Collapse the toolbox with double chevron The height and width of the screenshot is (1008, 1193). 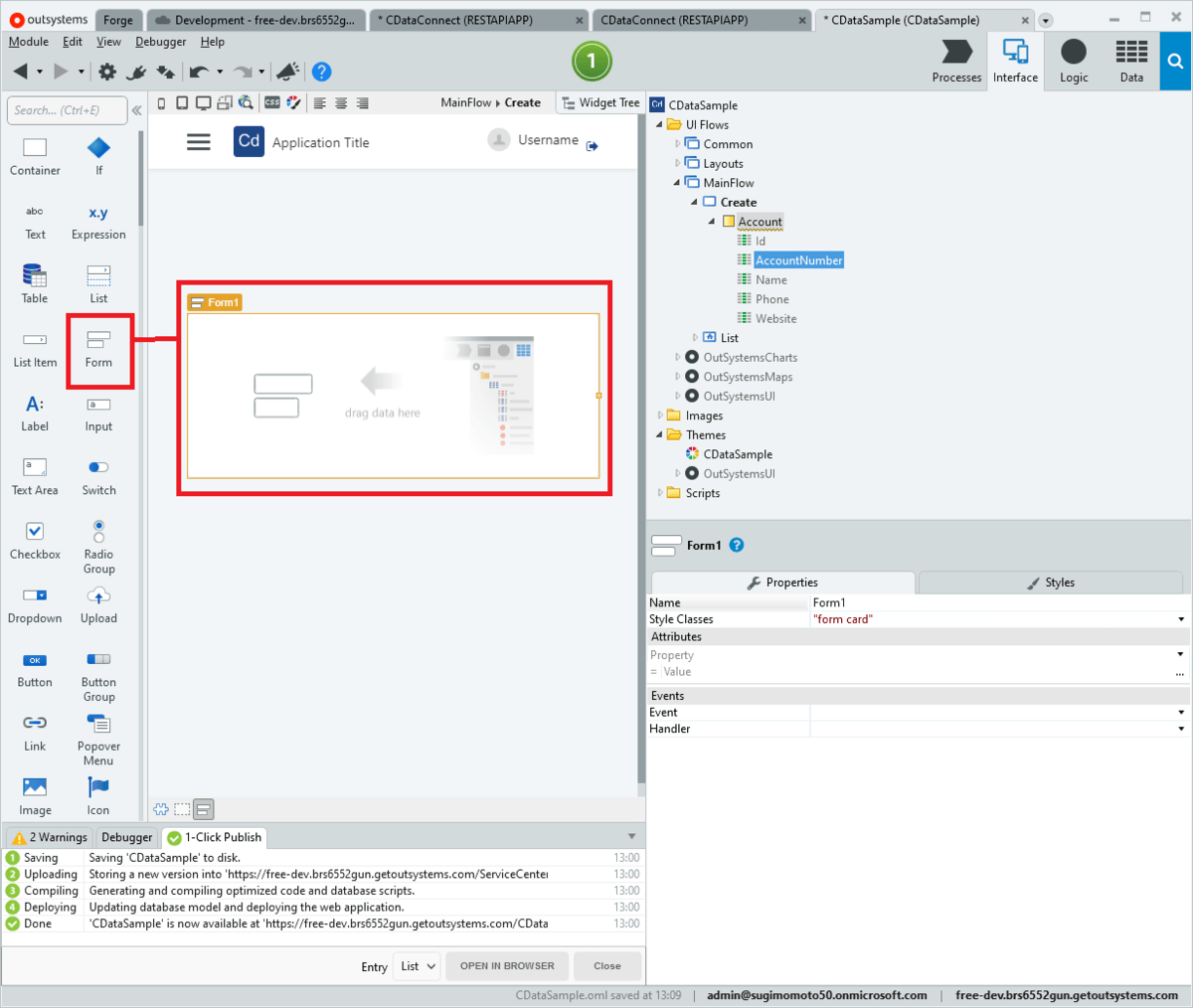pyautogui.click(x=137, y=110)
